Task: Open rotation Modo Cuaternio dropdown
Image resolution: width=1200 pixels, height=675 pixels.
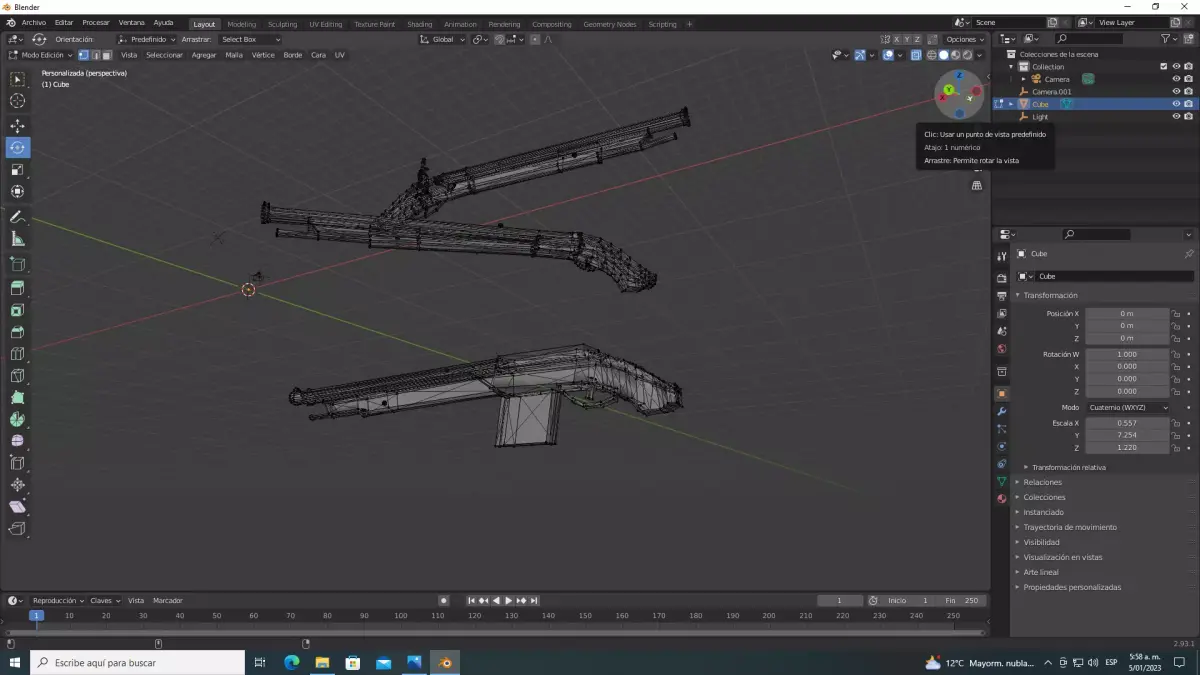Action: point(1128,408)
